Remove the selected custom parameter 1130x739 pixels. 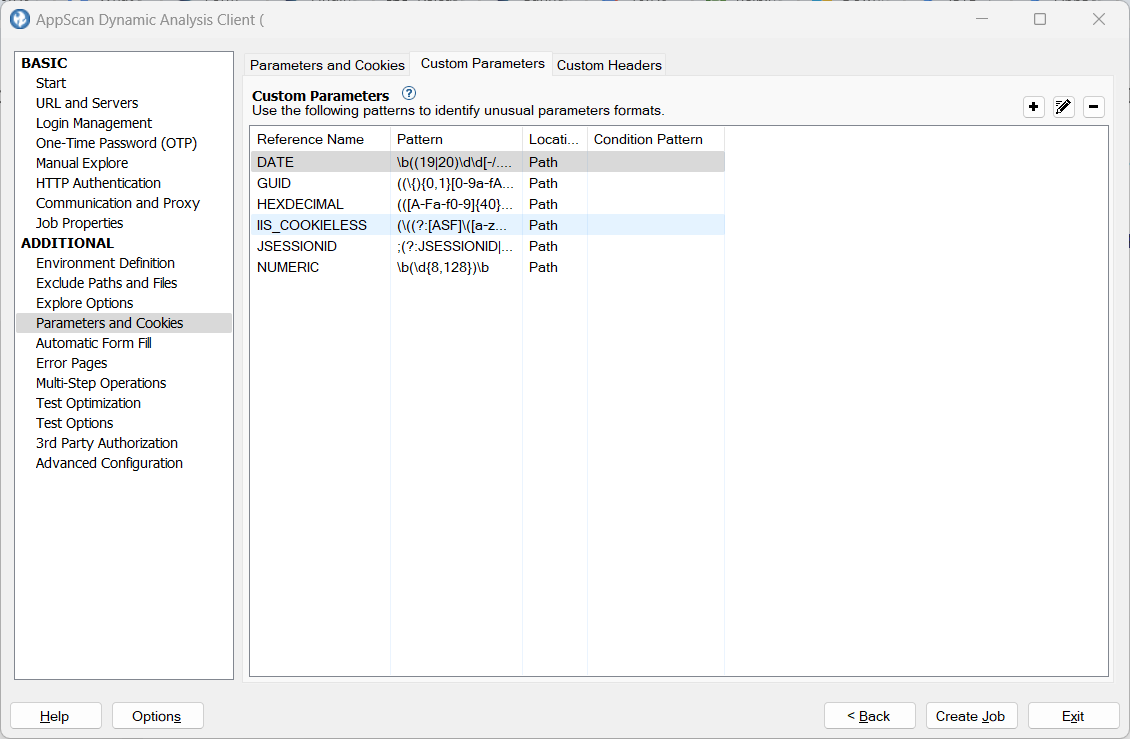tap(1093, 106)
